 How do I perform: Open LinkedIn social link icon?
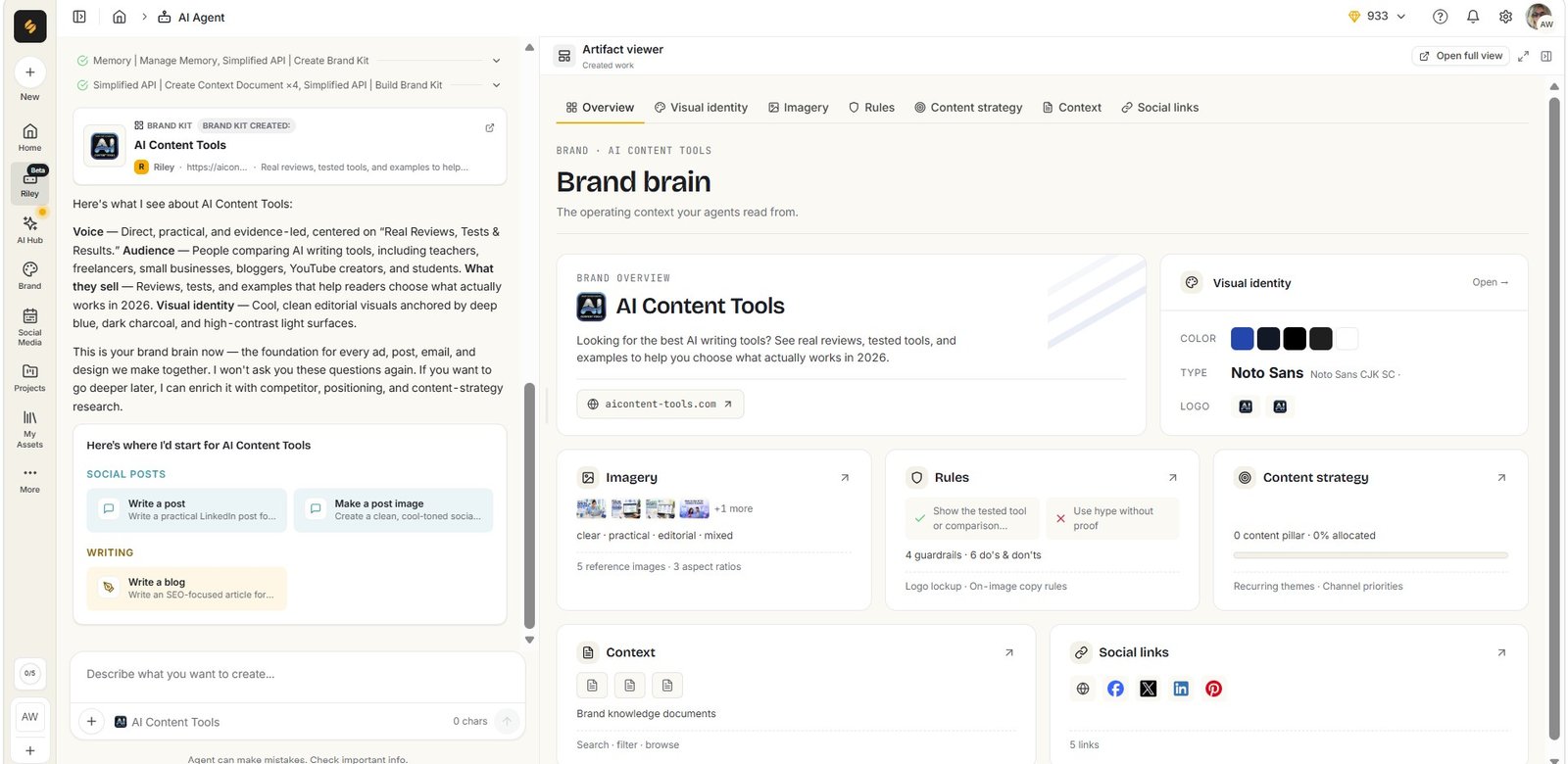[x=1181, y=689]
